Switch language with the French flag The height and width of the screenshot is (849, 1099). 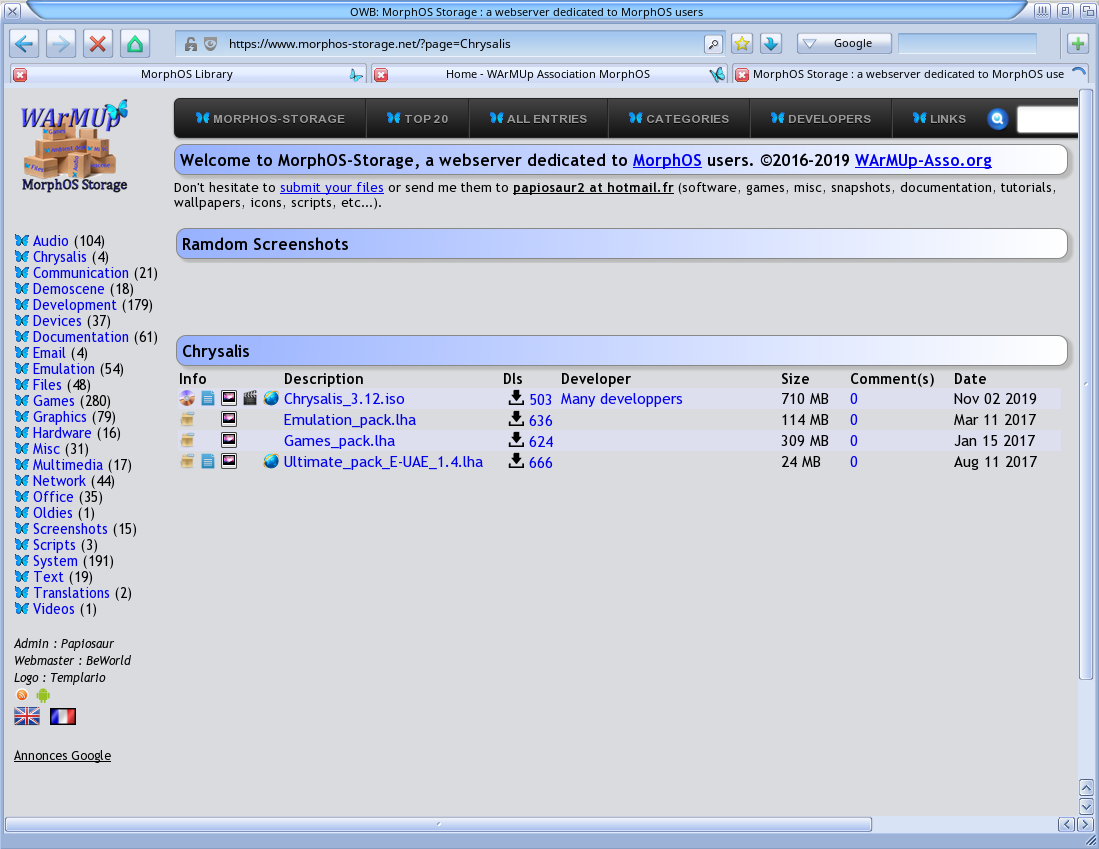pos(62,716)
